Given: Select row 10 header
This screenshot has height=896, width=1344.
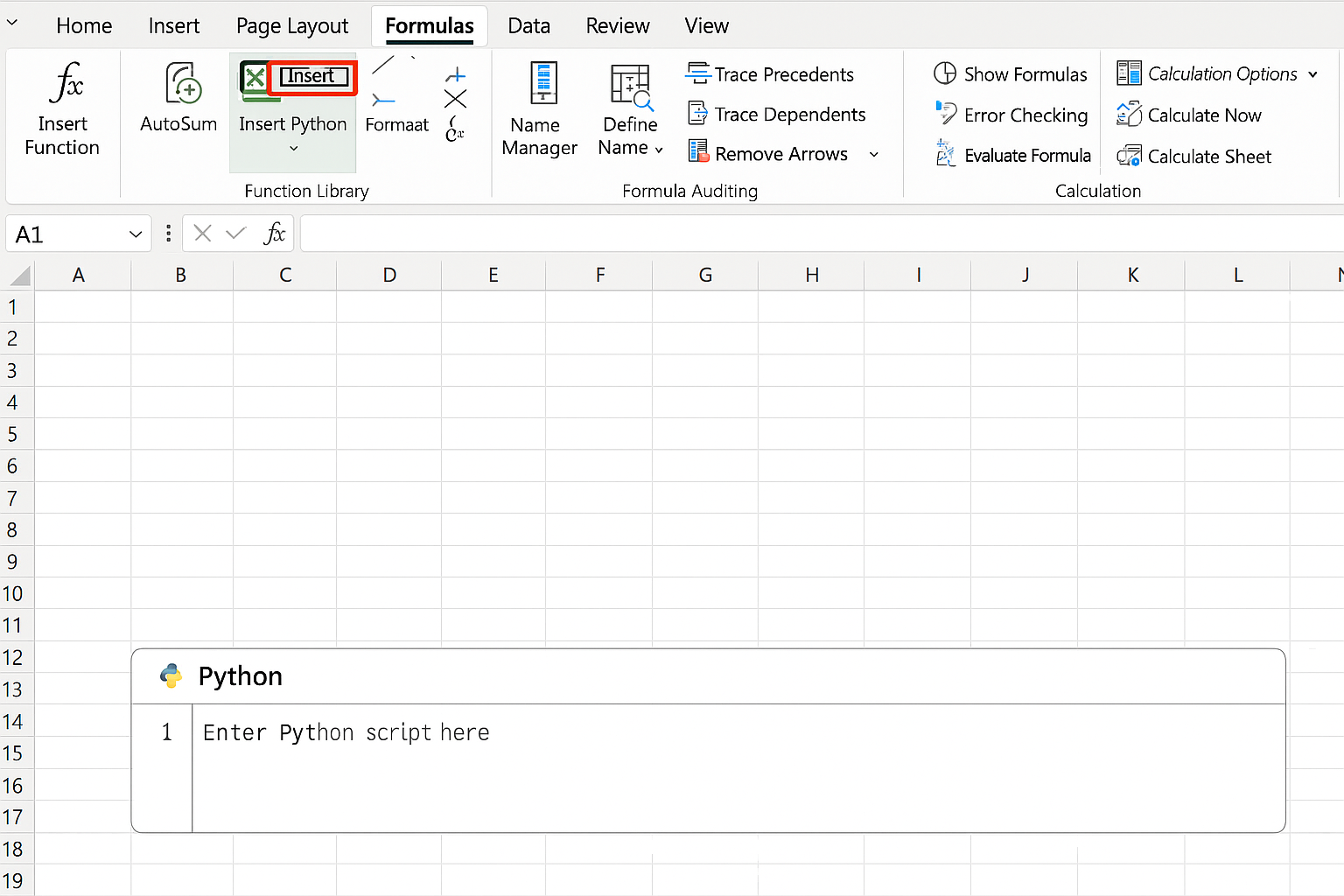Looking at the screenshot, I should pyautogui.click(x=17, y=593).
